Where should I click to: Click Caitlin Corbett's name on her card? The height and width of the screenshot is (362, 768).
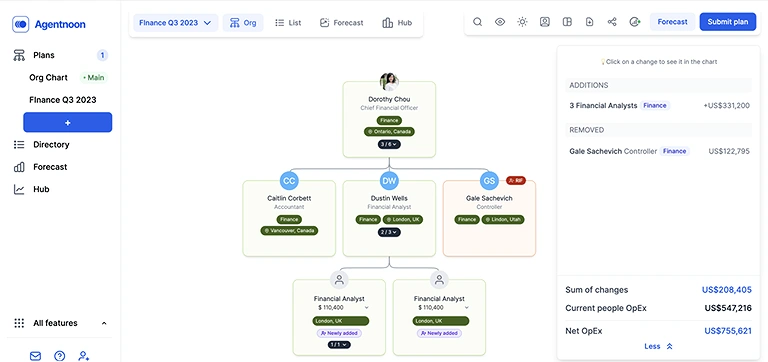[x=289, y=198]
